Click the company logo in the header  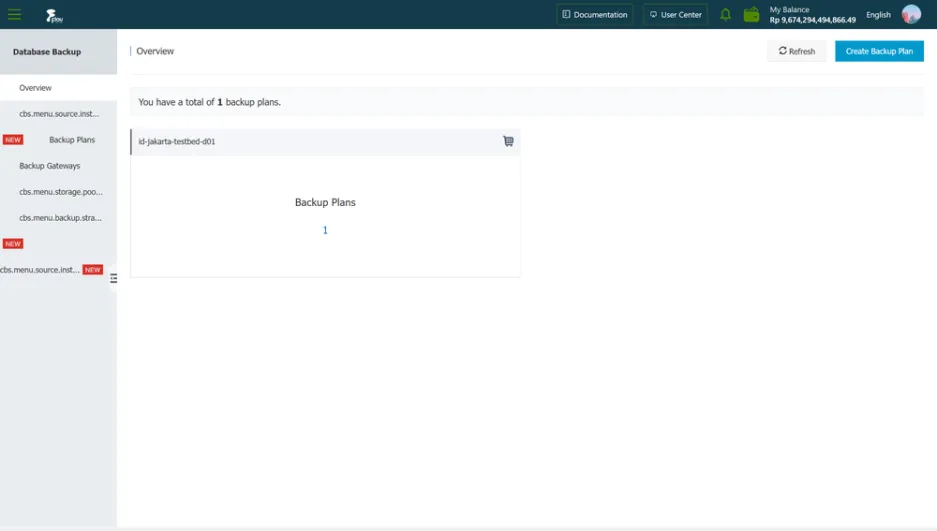54,16
